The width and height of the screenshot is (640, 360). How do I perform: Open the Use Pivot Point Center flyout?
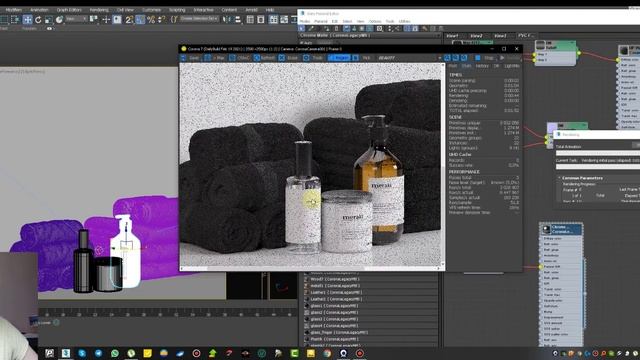click(94, 19)
